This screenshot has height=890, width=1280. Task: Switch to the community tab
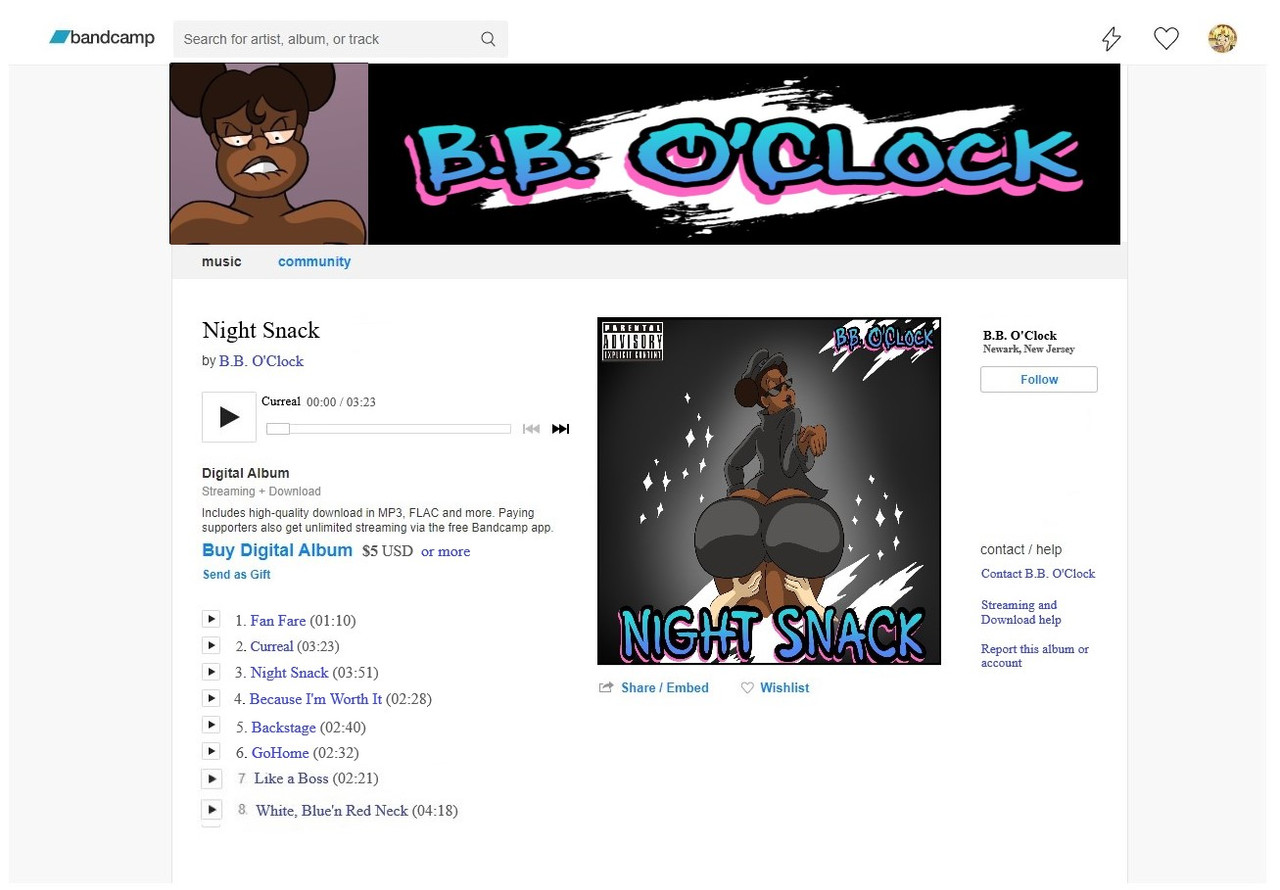coord(314,262)
